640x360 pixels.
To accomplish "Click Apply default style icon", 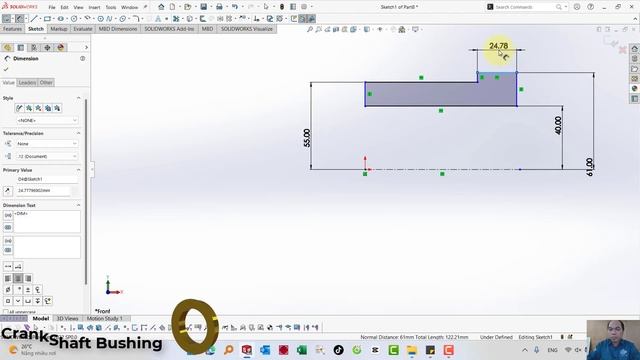I will pos(19,108).
